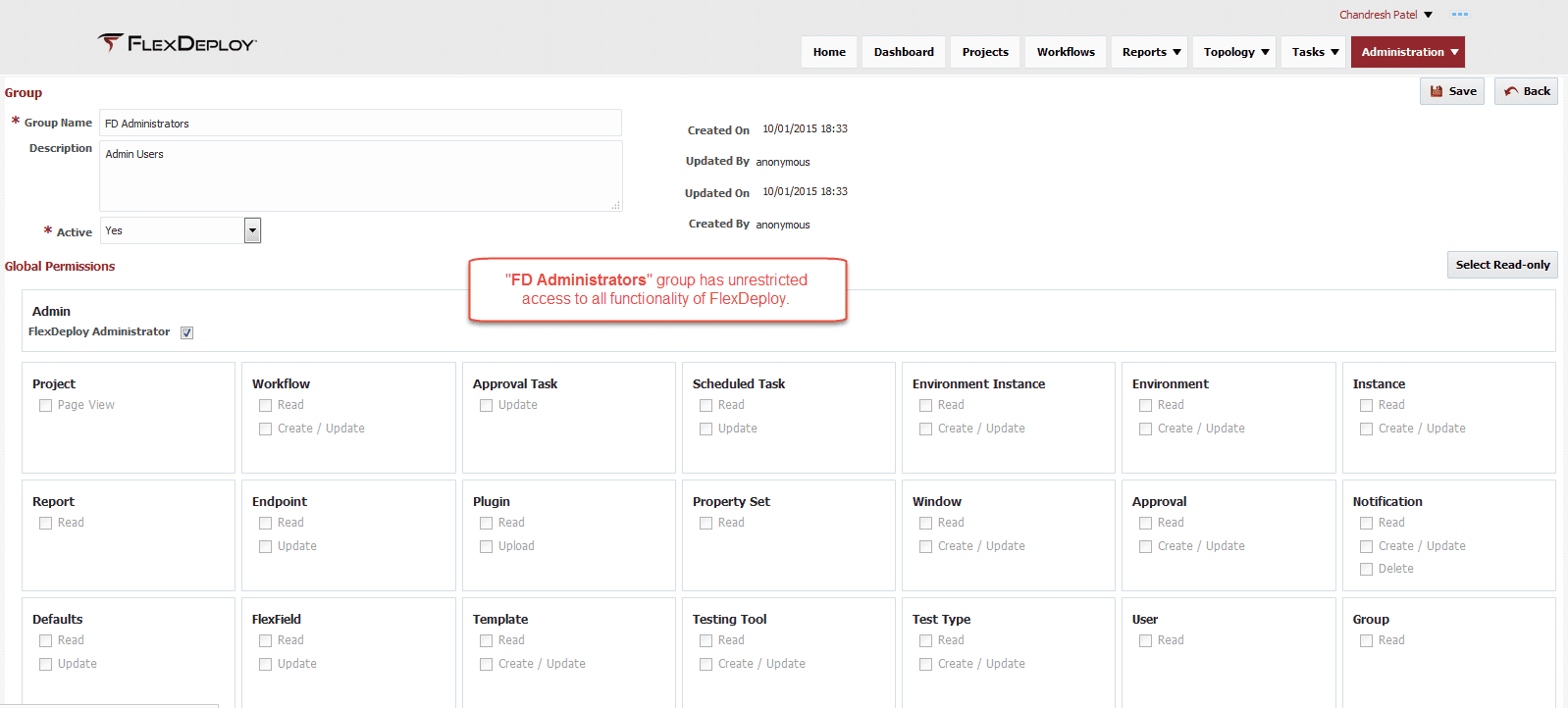The width and height of the screenshot is (1568, 708).
Task: Open the Chandresh Patel user menu
Action: (1385, 15)
